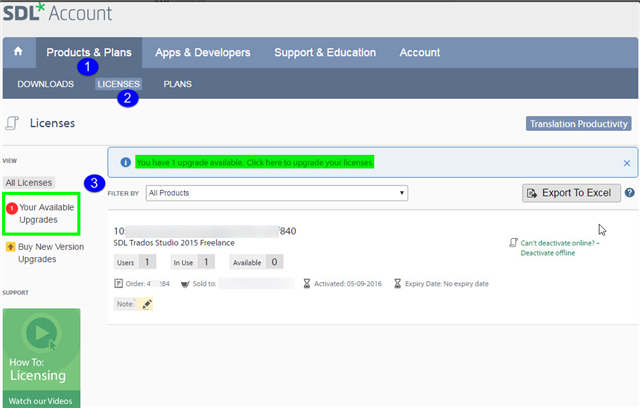Viewport: 640px width, 408px height.
Task: Click the Activated hourglass icon
Action: tap(307, 283)
